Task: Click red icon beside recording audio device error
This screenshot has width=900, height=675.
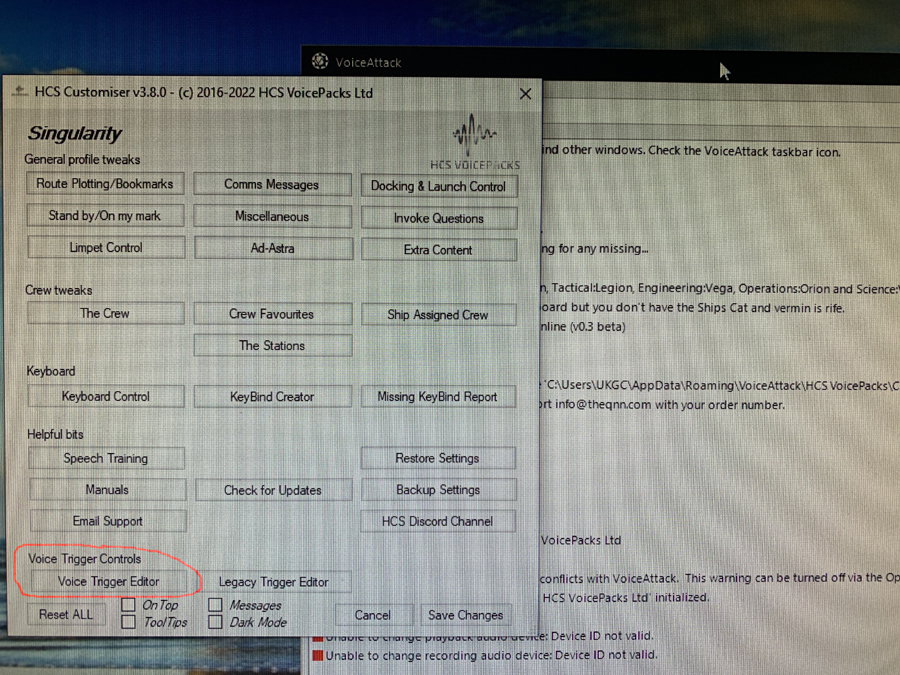Action: tap(317, 655)
